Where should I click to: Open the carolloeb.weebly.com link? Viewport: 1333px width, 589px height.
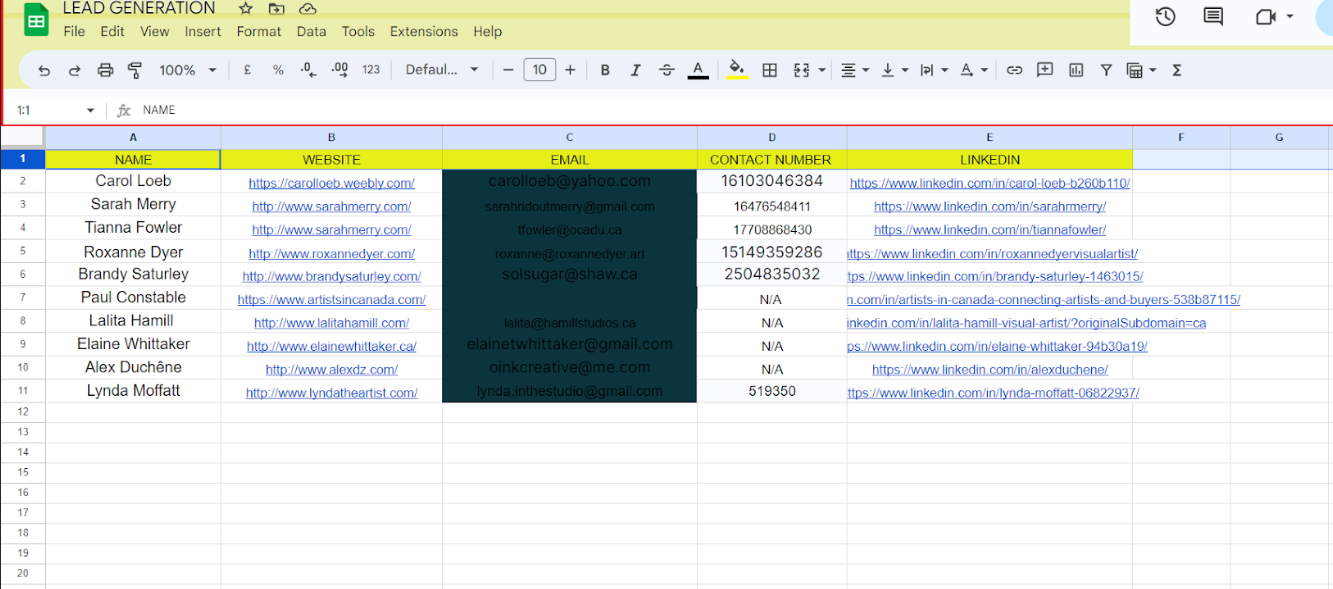pyautogui.click(x=331, y=183)
